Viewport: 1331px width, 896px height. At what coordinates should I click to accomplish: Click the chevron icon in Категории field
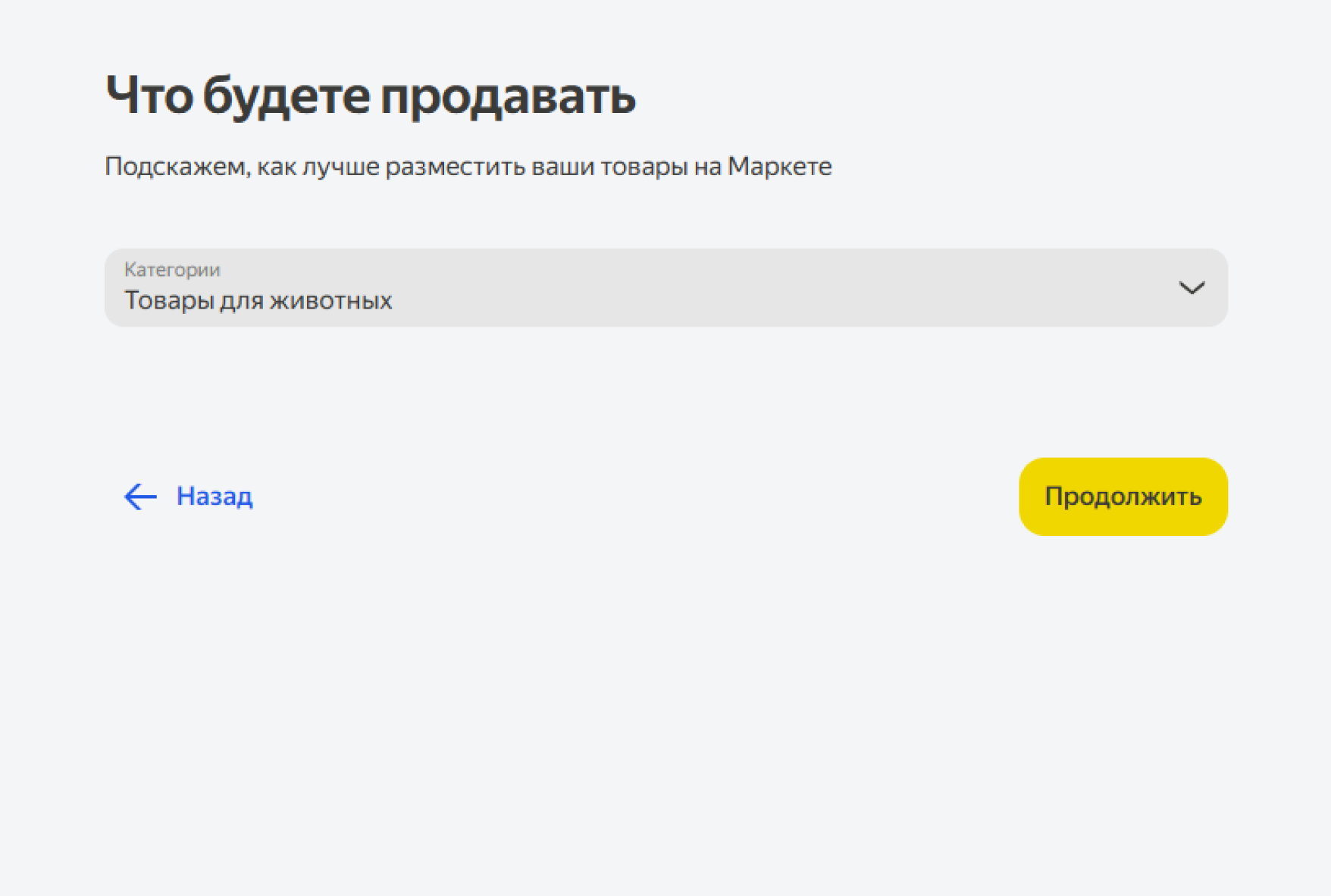(x=1192, y=288)
